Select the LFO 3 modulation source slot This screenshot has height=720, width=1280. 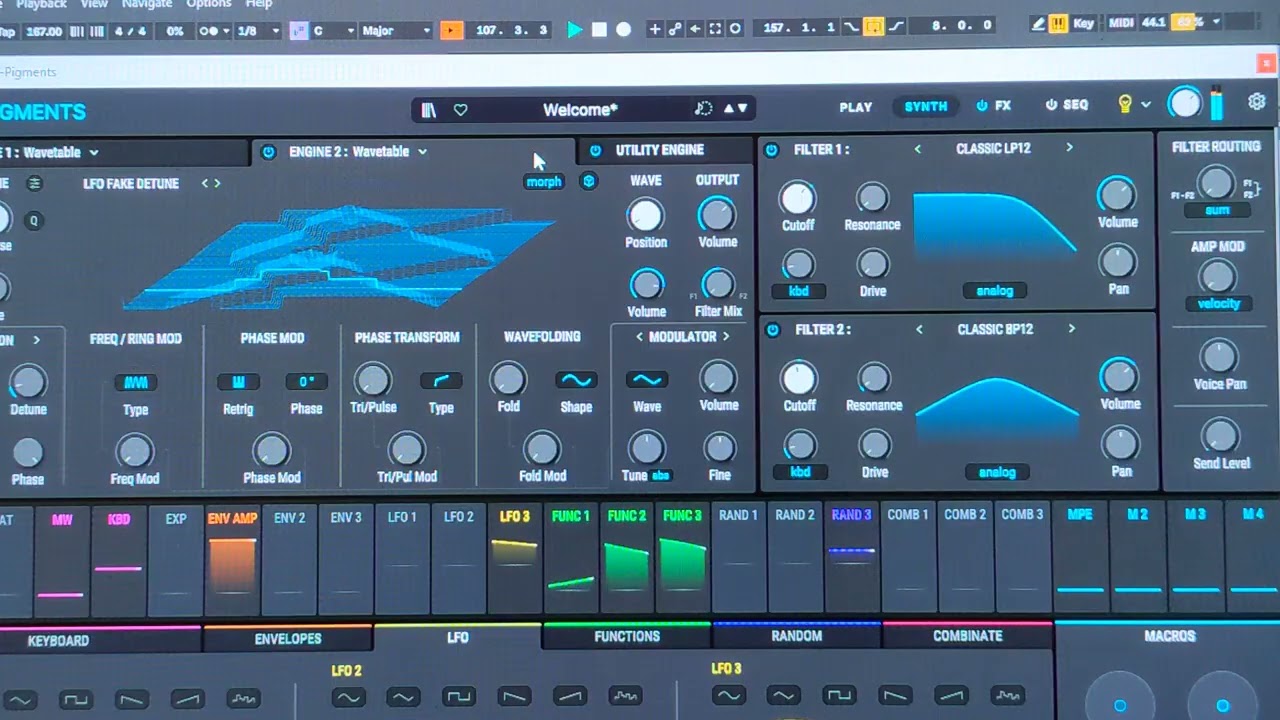[x=514, y=558]
